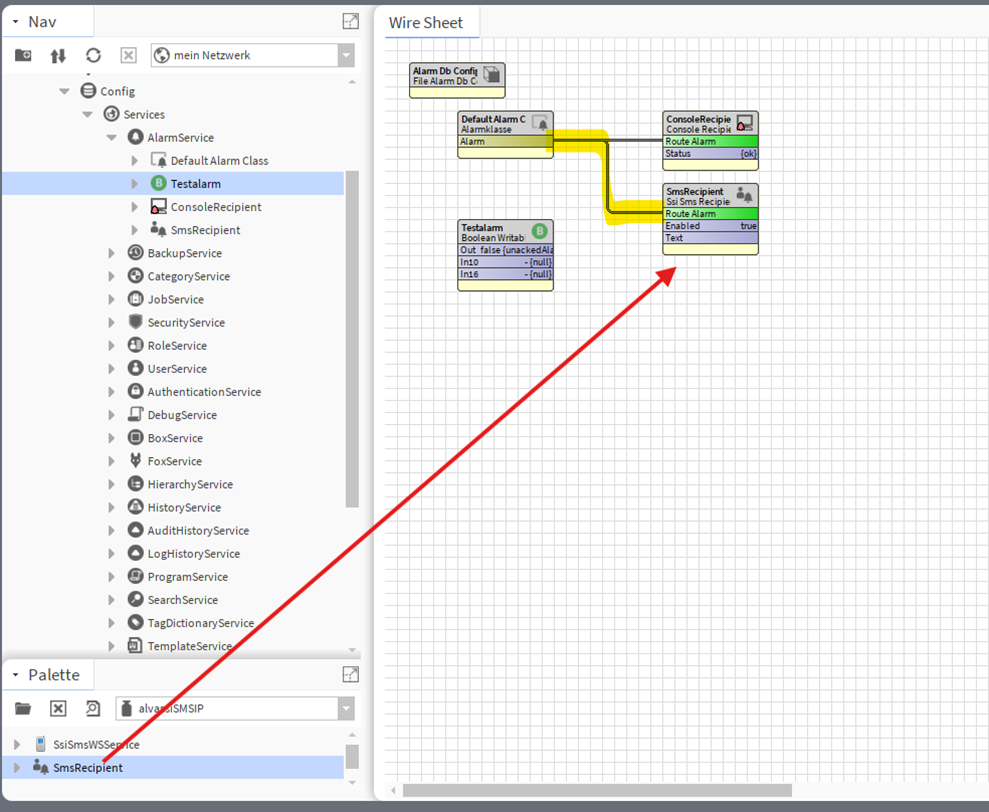
Task: Click the Palette list vertical scrollbar
Action: 352,756
